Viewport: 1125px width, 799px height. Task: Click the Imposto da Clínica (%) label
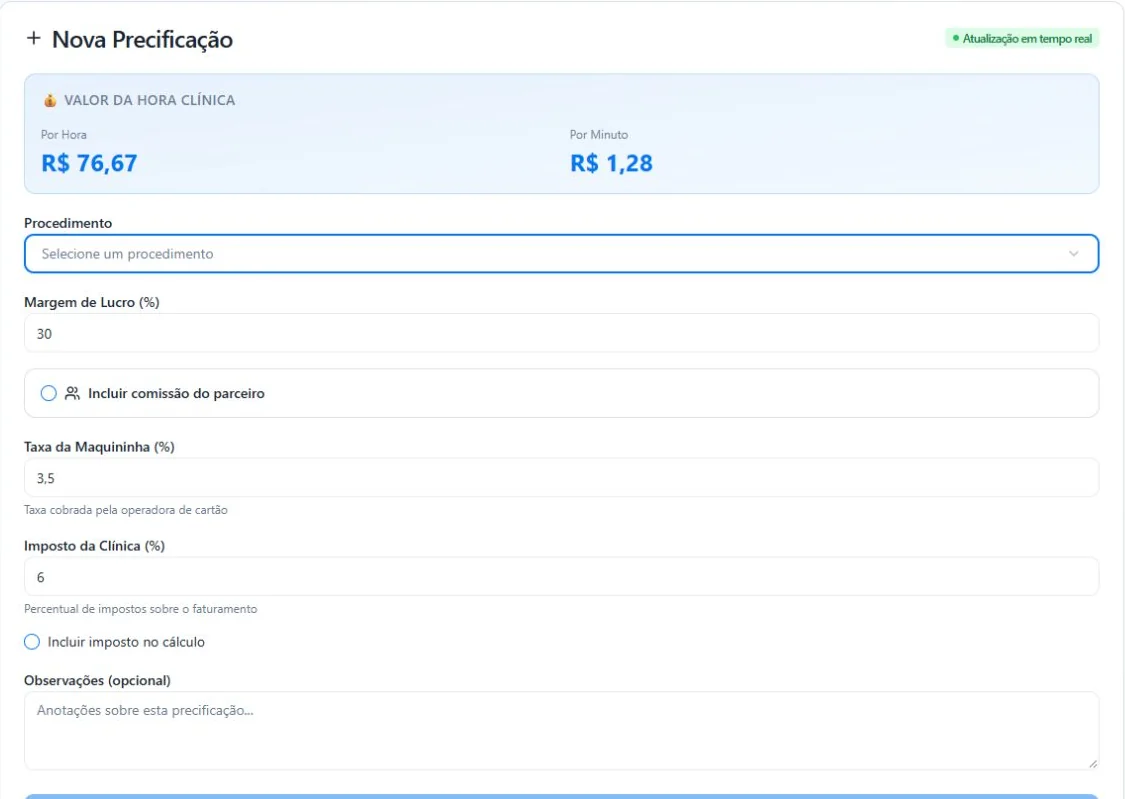95,546
